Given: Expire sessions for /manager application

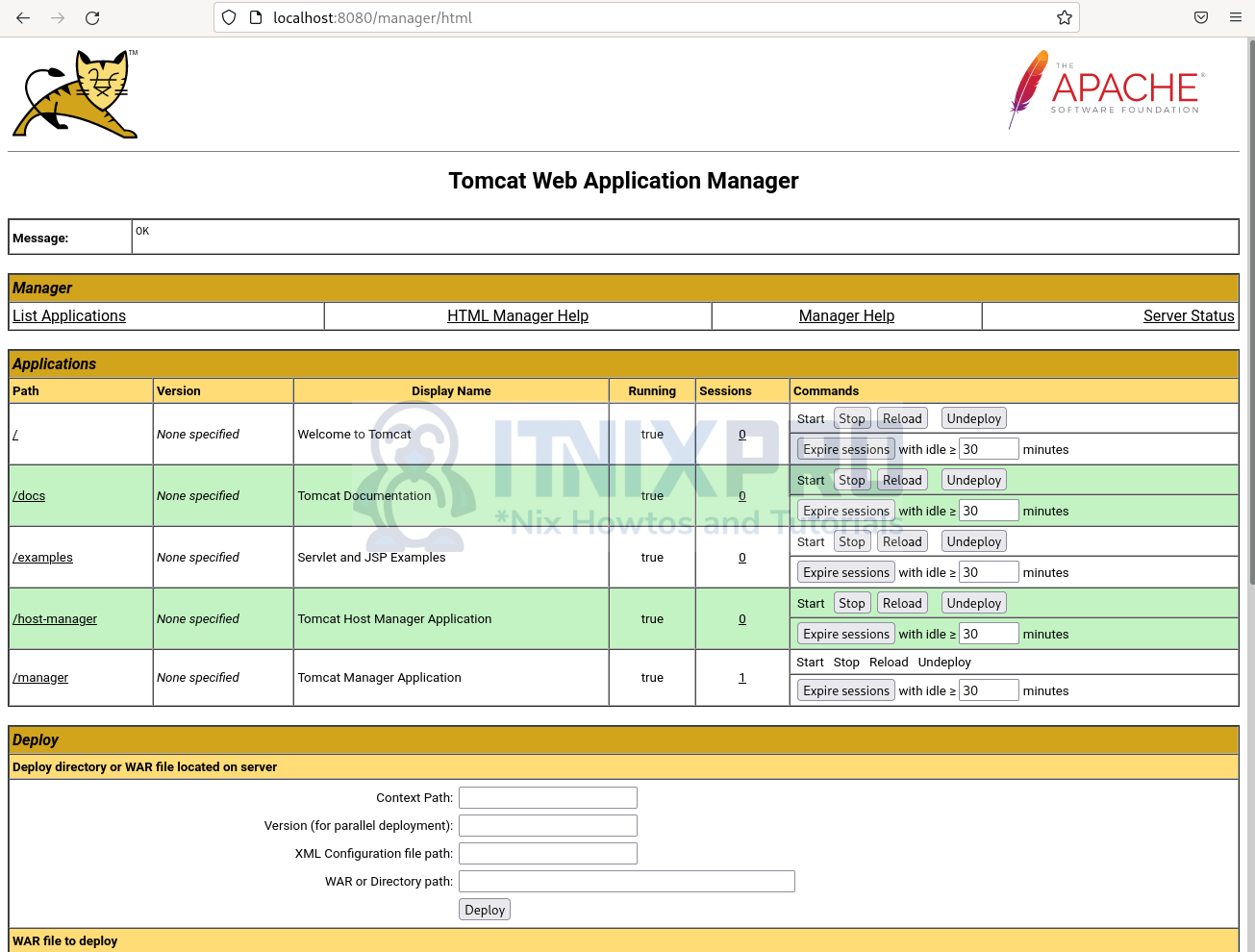Looking at the screenshot, I should (x=846, y=690).
